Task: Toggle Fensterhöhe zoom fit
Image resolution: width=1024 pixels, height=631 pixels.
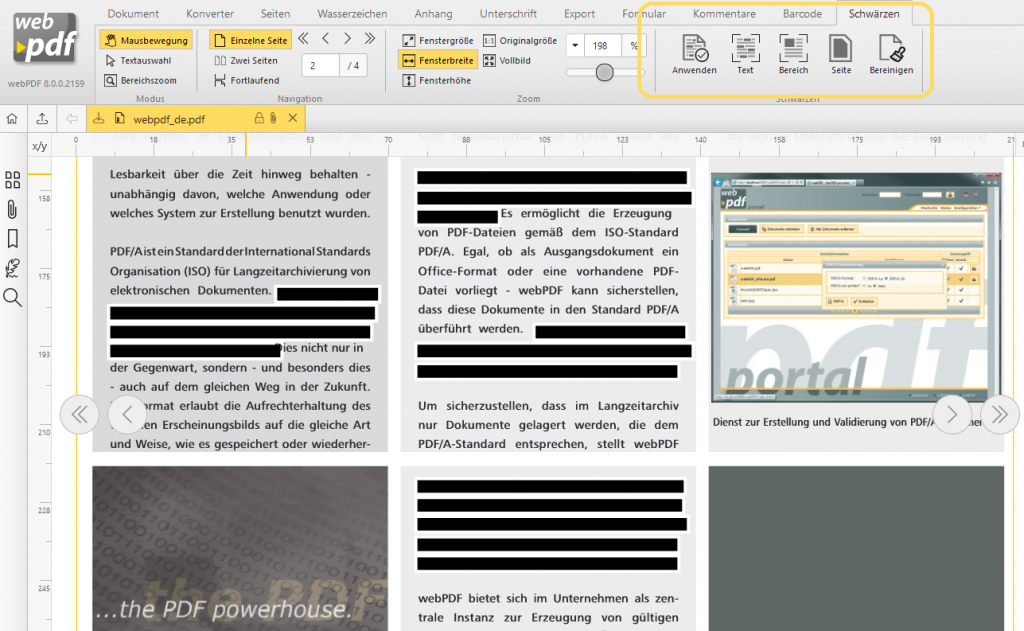Action: tap(438, 80)
